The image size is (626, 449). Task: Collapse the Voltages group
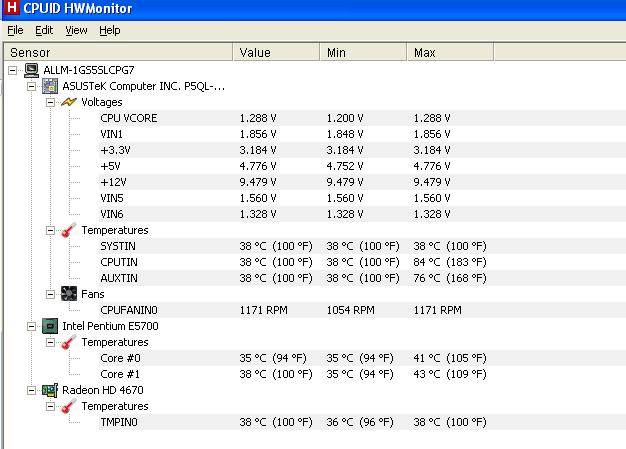coord(50,103)
